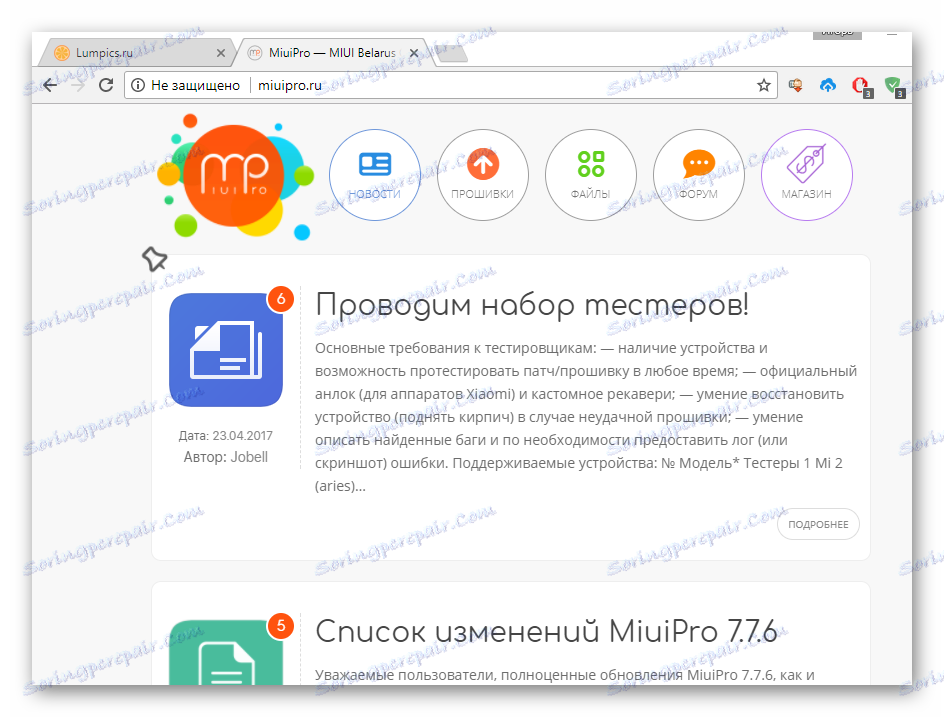Click the author text 'Автор: Jobell'
The width and height of the screenshot is (944, 717).
226,457
